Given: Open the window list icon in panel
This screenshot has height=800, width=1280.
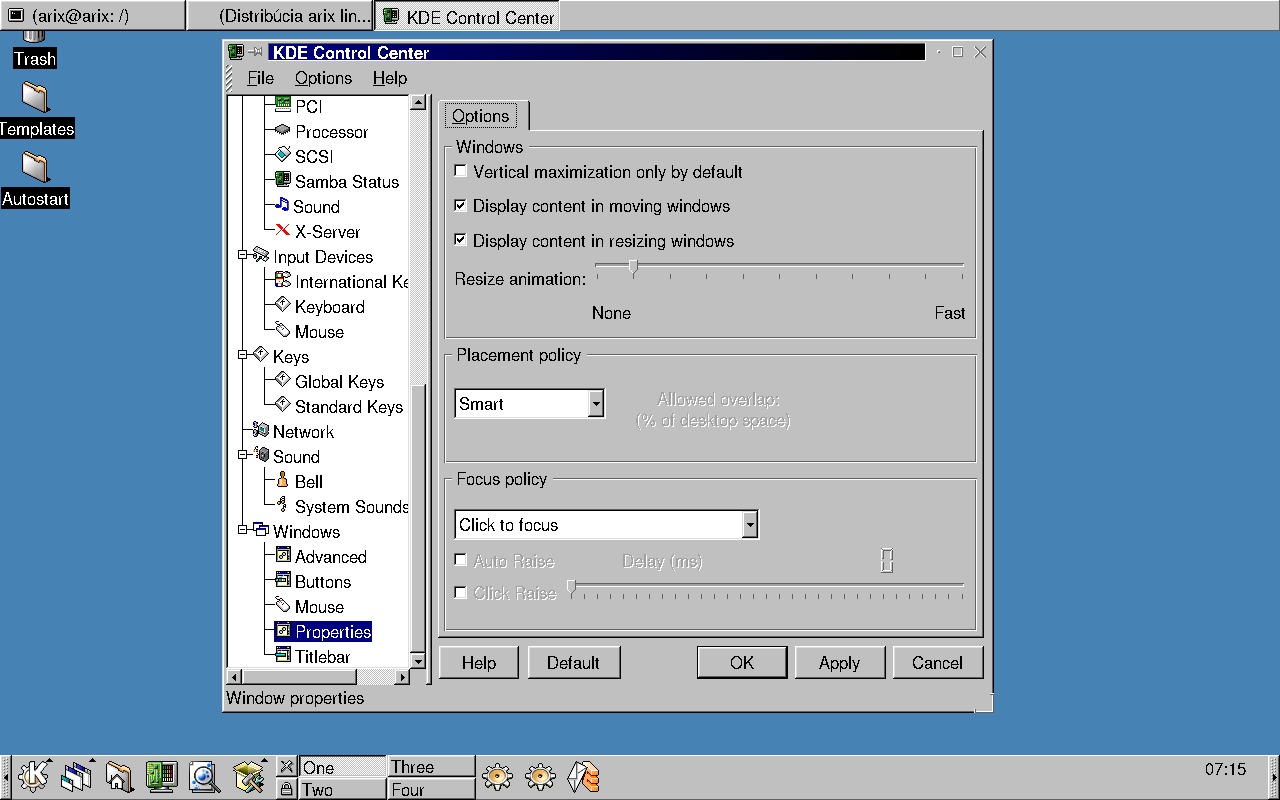Looking at the screenshot, I should (76, 776).
